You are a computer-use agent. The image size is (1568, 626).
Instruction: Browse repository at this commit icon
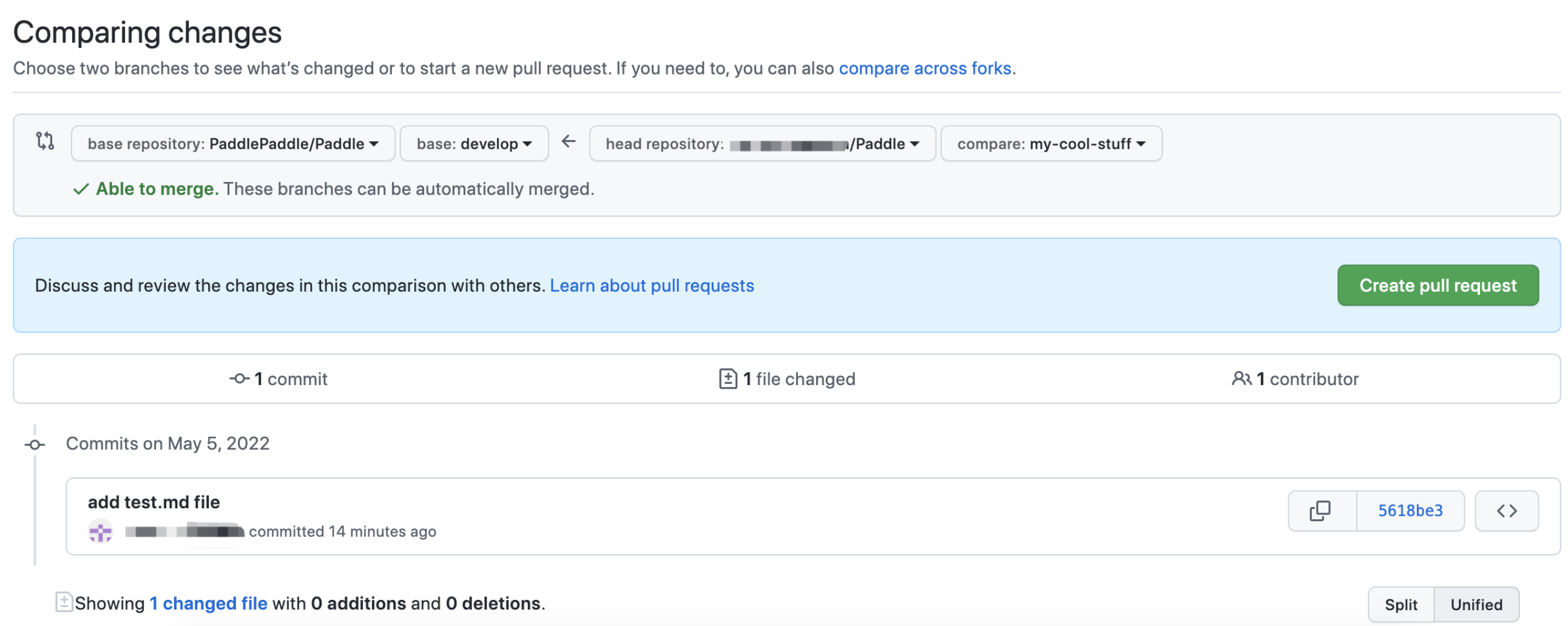[x=1506, y=510]
